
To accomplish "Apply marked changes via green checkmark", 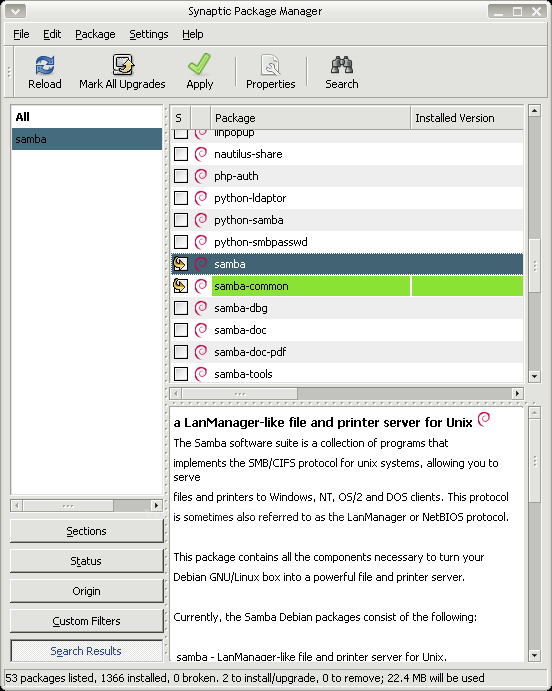I will coord(199,64).
